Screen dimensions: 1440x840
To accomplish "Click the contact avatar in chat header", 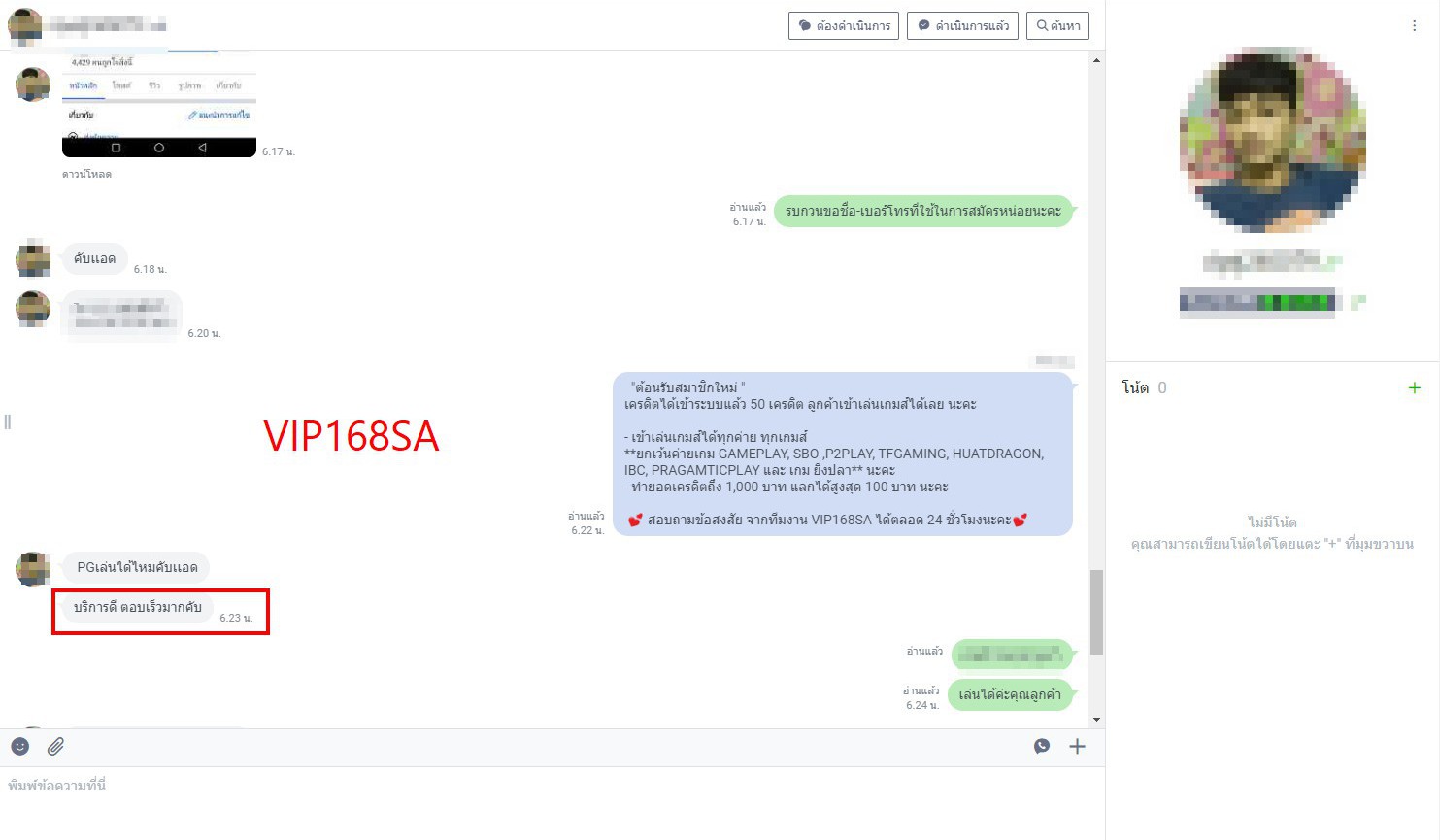I will tap(25, 25).
